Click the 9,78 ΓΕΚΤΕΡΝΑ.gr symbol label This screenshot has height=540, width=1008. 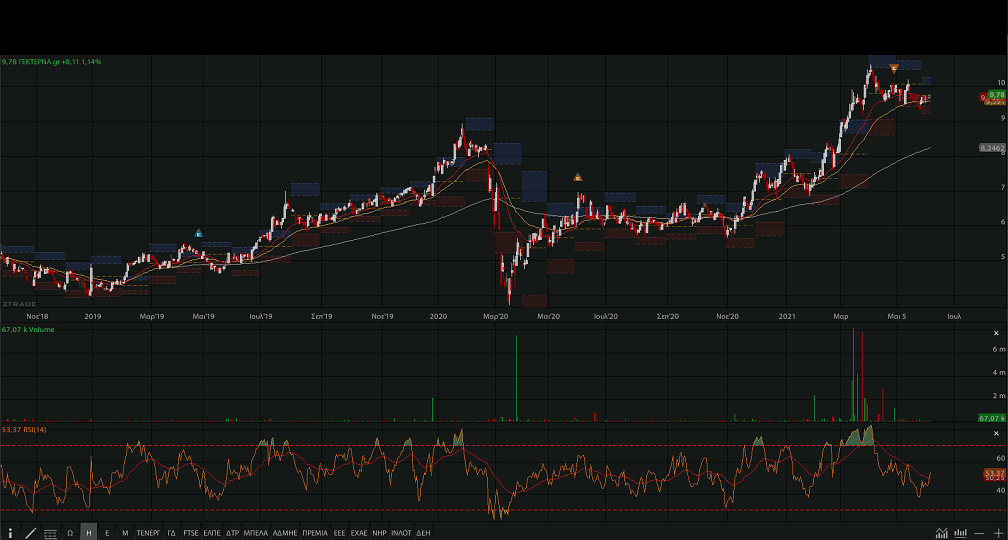pos(52,62)
